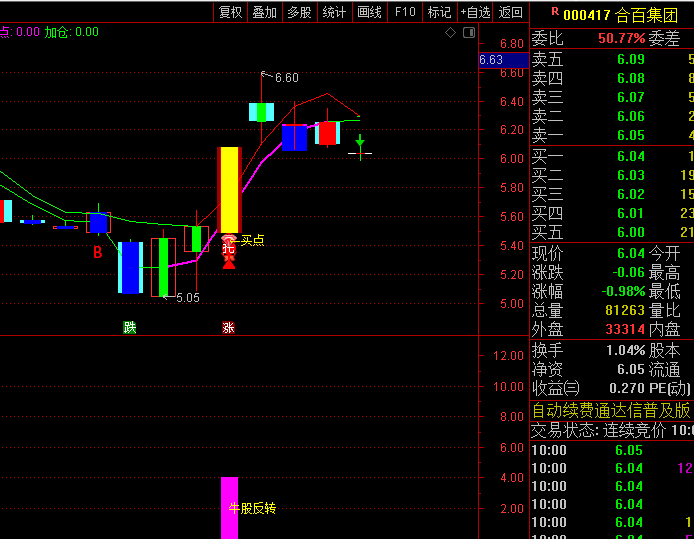Click the 5.05 low price label
This screenshot has width=694, height=539.
pos(188,298)
